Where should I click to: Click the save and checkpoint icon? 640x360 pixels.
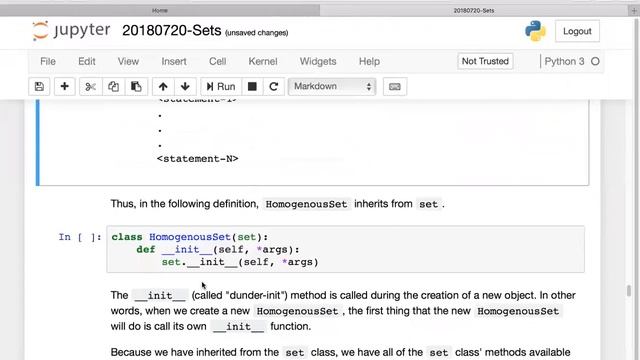click(x=39, y=87)
